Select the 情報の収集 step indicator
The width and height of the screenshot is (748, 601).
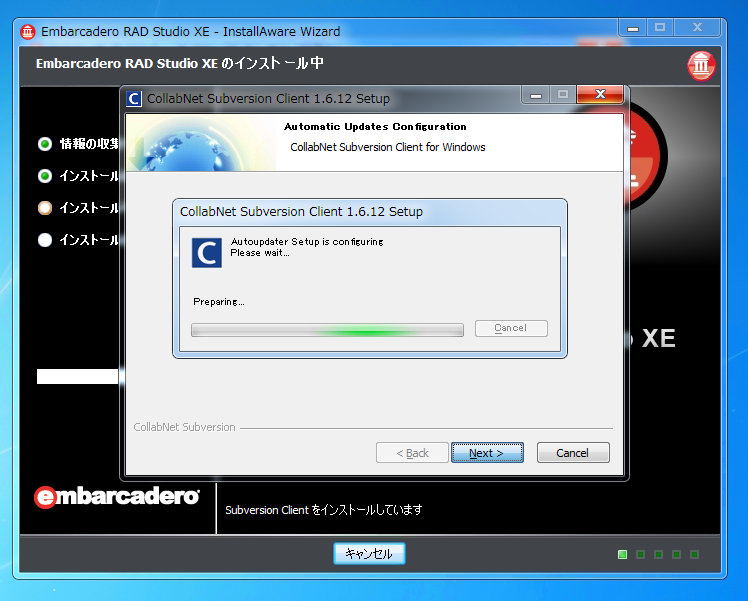tap(45, 144)
